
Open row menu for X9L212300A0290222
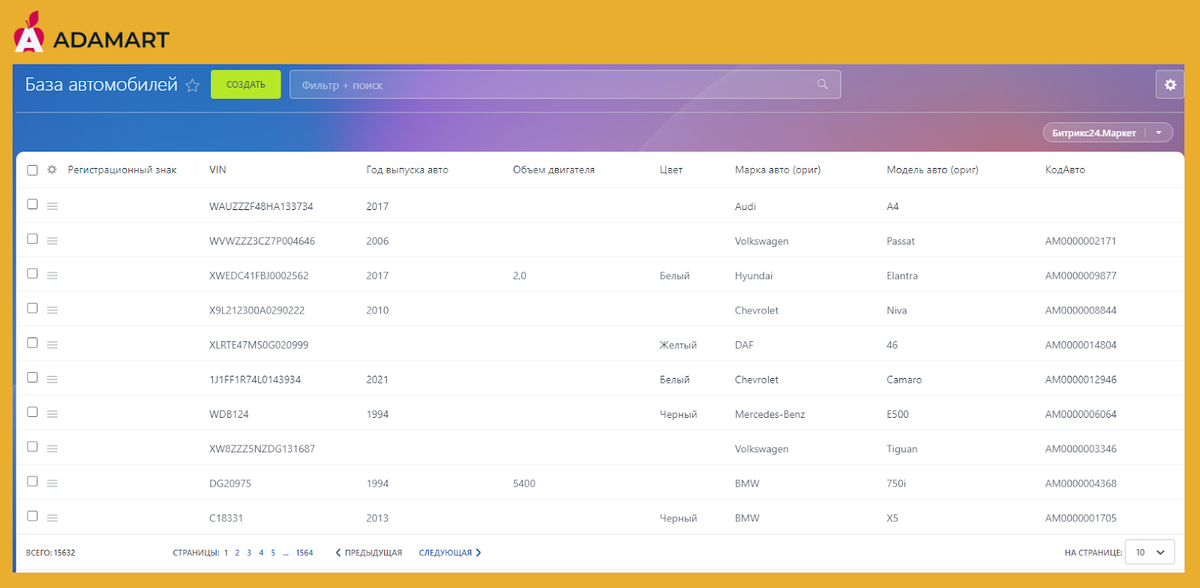[52, 310]
